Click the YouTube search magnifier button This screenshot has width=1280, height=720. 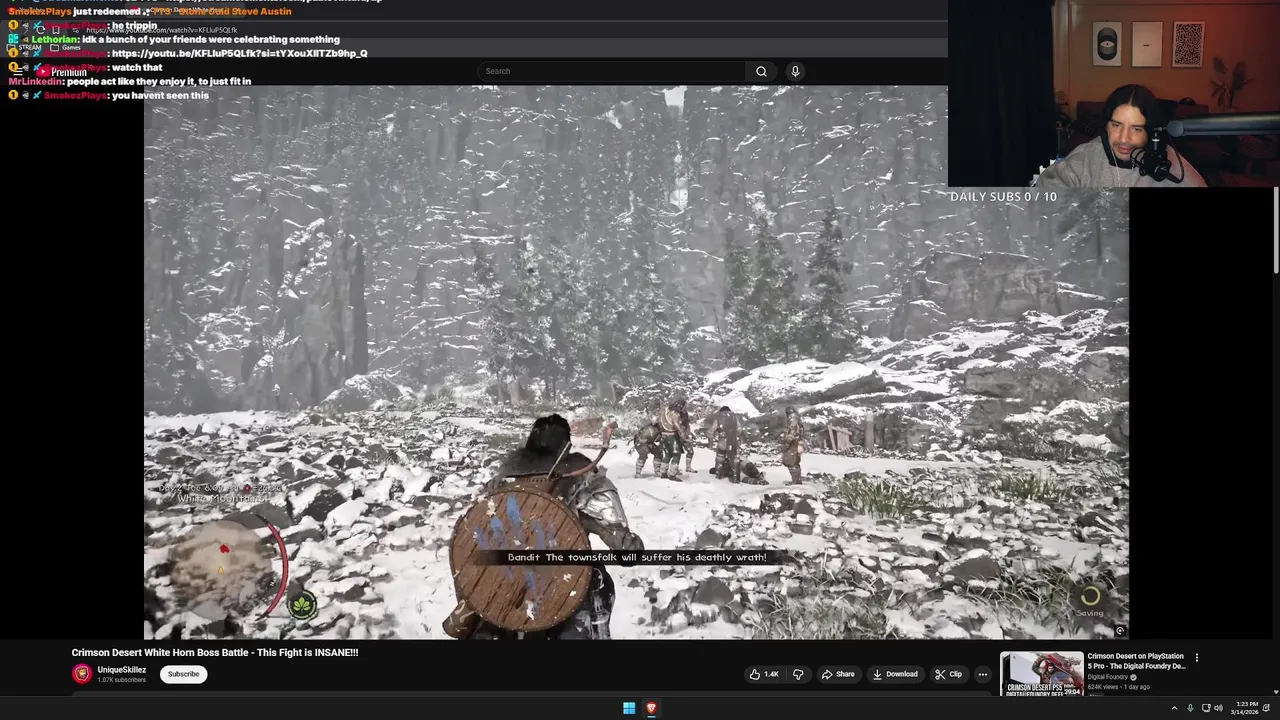tap(761, 71)
